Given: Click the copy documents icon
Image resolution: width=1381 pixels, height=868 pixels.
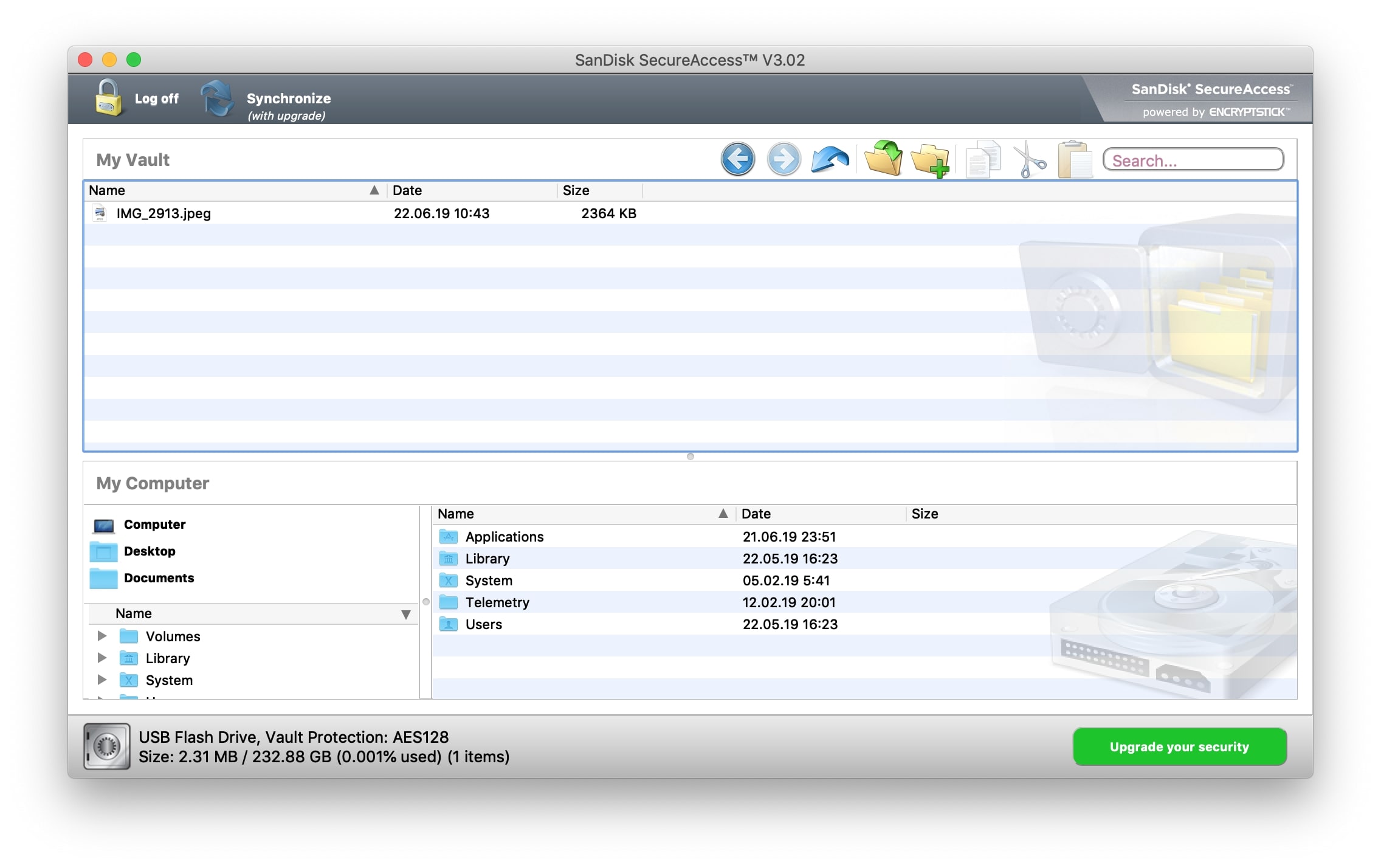Looking at the screenshot, I should tap(982, 160).
